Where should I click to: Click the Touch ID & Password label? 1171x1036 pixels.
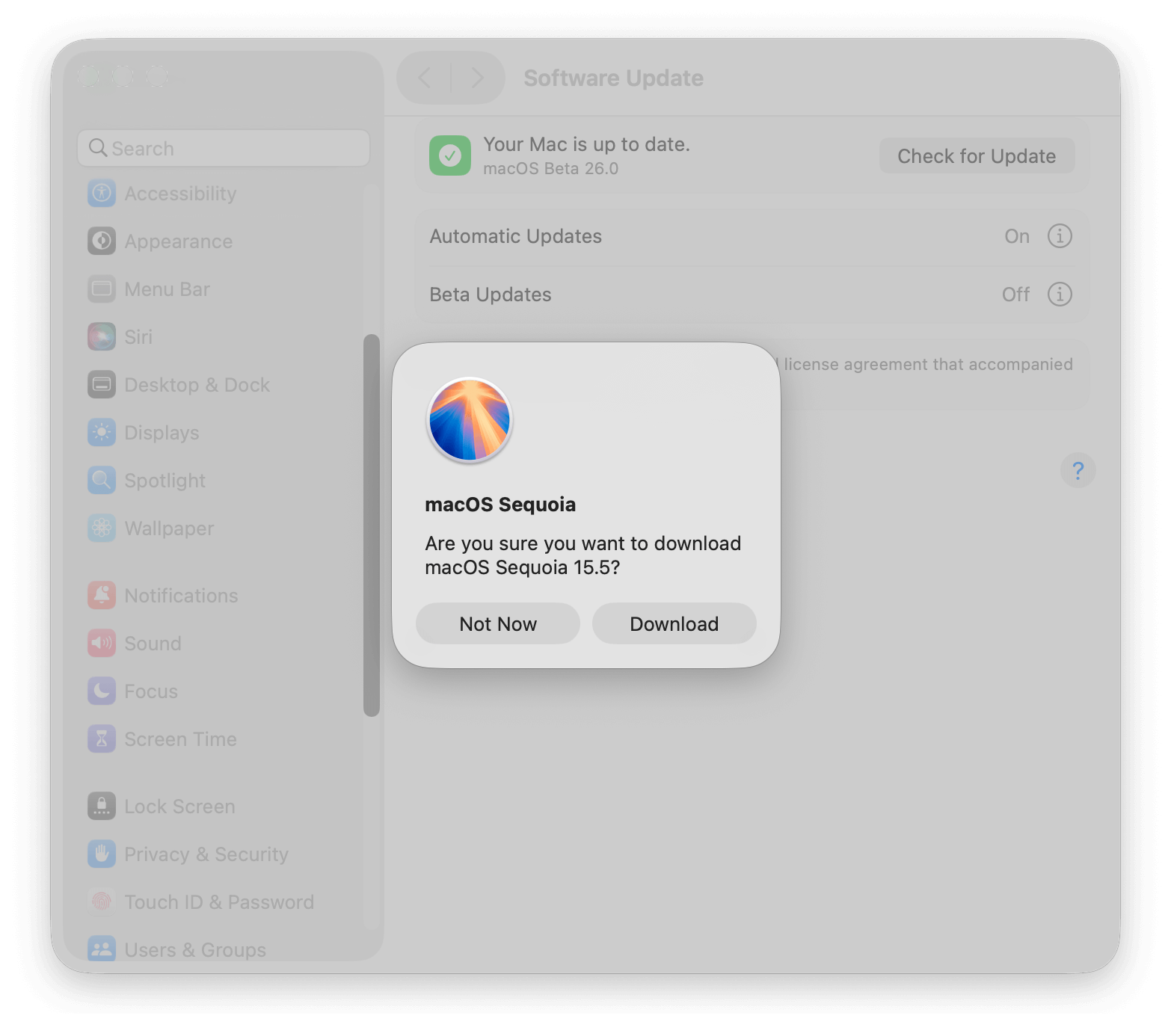(x=219, y=902)
